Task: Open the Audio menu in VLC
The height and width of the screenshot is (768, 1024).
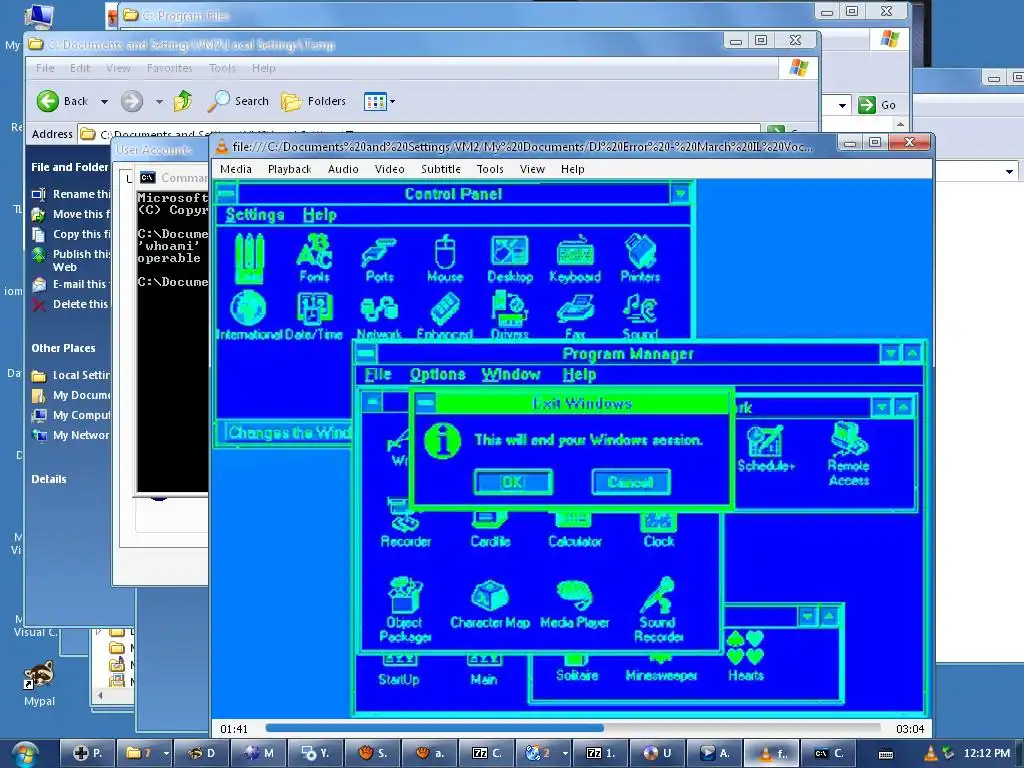Action: pos(343,169)
